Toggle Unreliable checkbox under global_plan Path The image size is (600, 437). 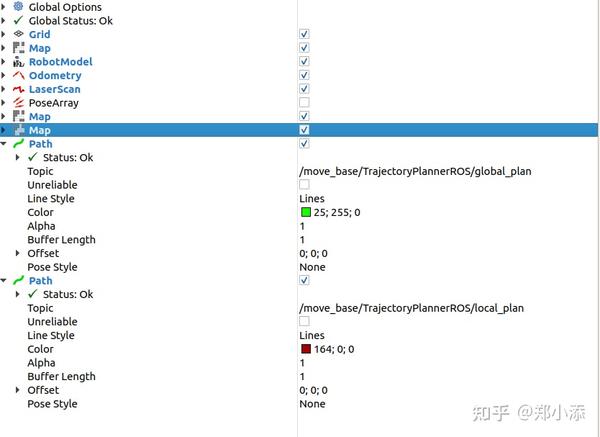(x=304, y=184)
